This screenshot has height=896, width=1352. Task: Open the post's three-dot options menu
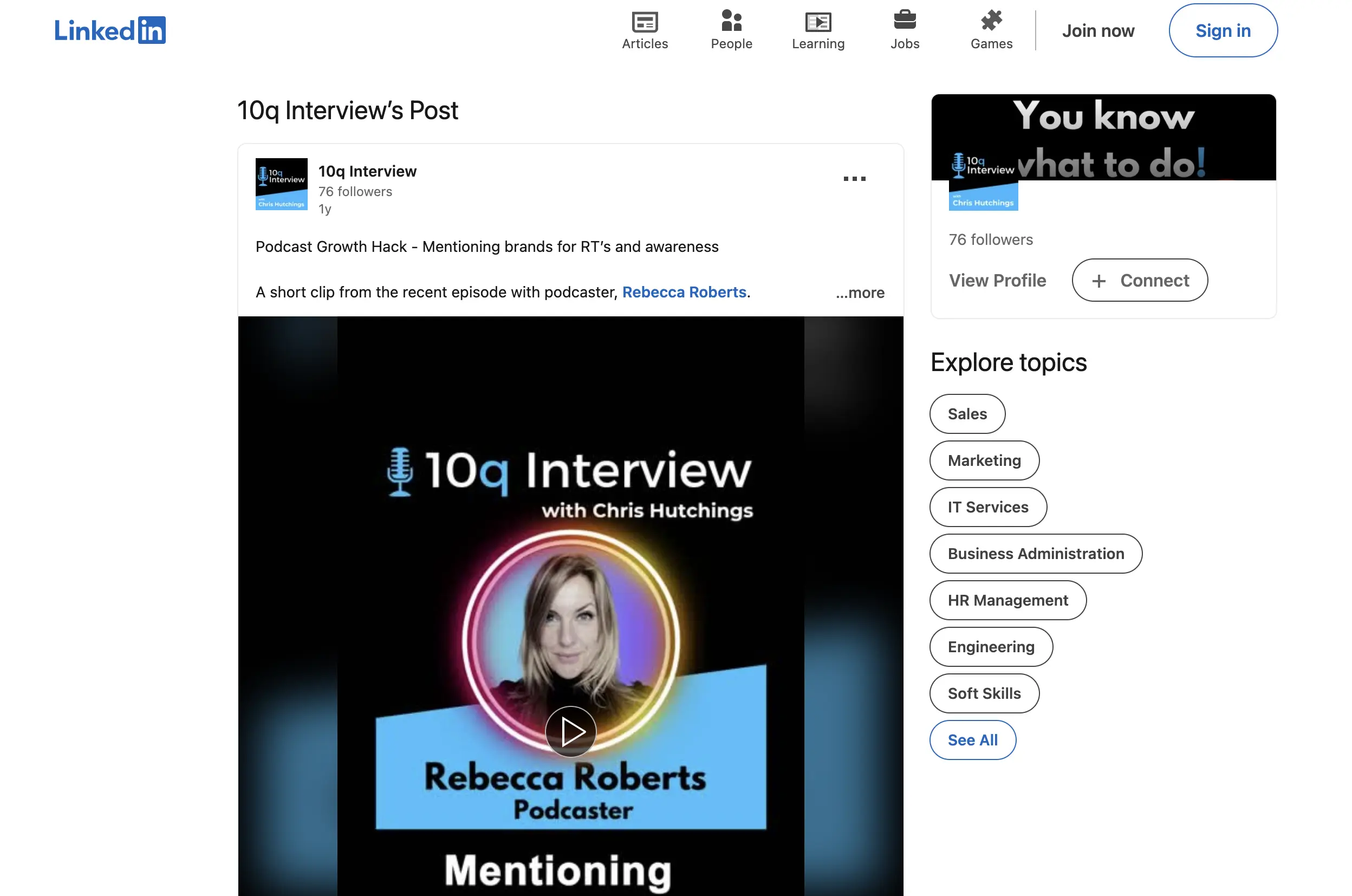[854, 179]
